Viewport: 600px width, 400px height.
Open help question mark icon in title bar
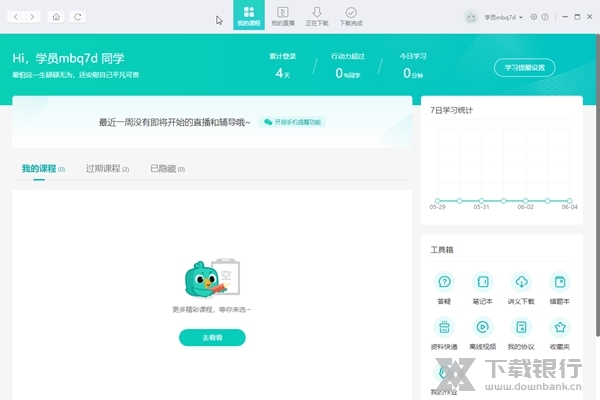[x=545, y=17]
